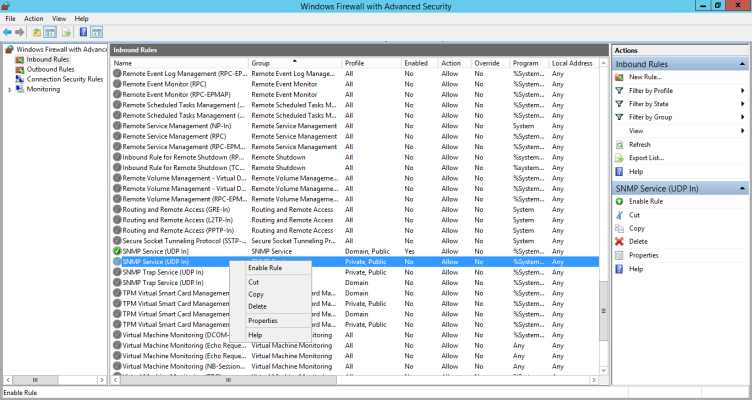Sort rules by the Enabled column header
This screenshot has width=752, height=400.
click(416, 63)
